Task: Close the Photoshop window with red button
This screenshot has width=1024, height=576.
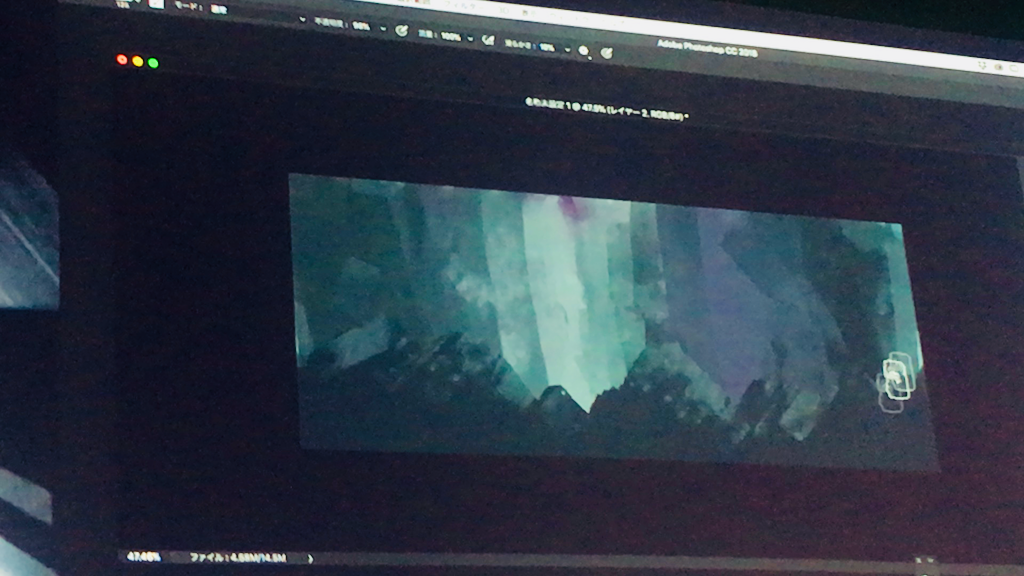Action: 121,60
